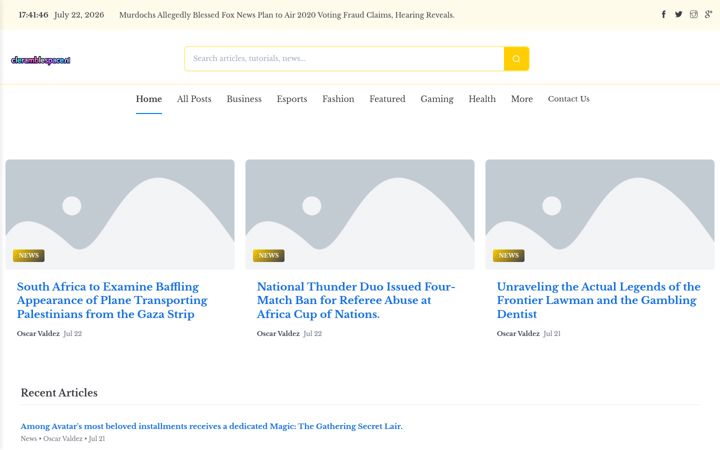Open the Contact Us page

568,99
